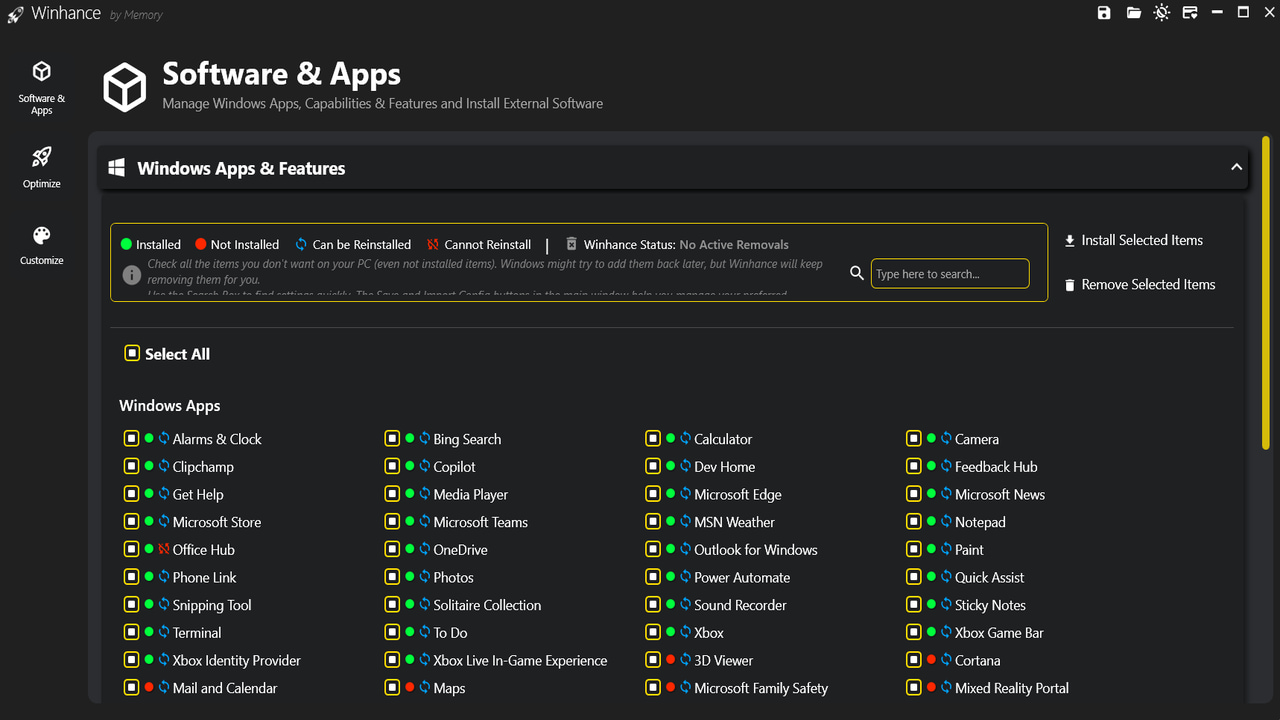This screenshot has width=1280, height=720.
Task: Collapse the Windows Apps & Features panel
Action: 1236,167
